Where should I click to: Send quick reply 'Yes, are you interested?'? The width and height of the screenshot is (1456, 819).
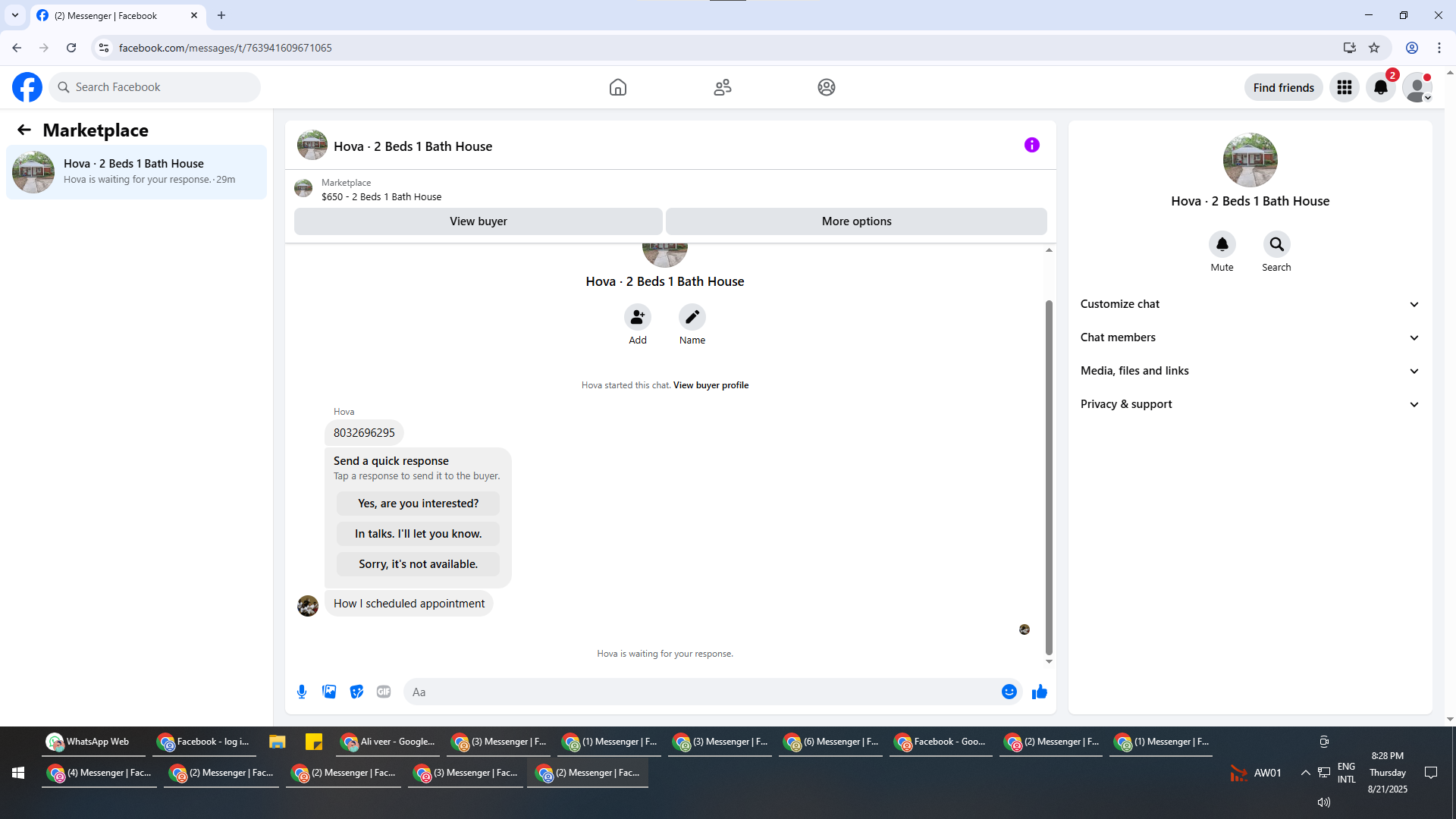click(418, 504)
